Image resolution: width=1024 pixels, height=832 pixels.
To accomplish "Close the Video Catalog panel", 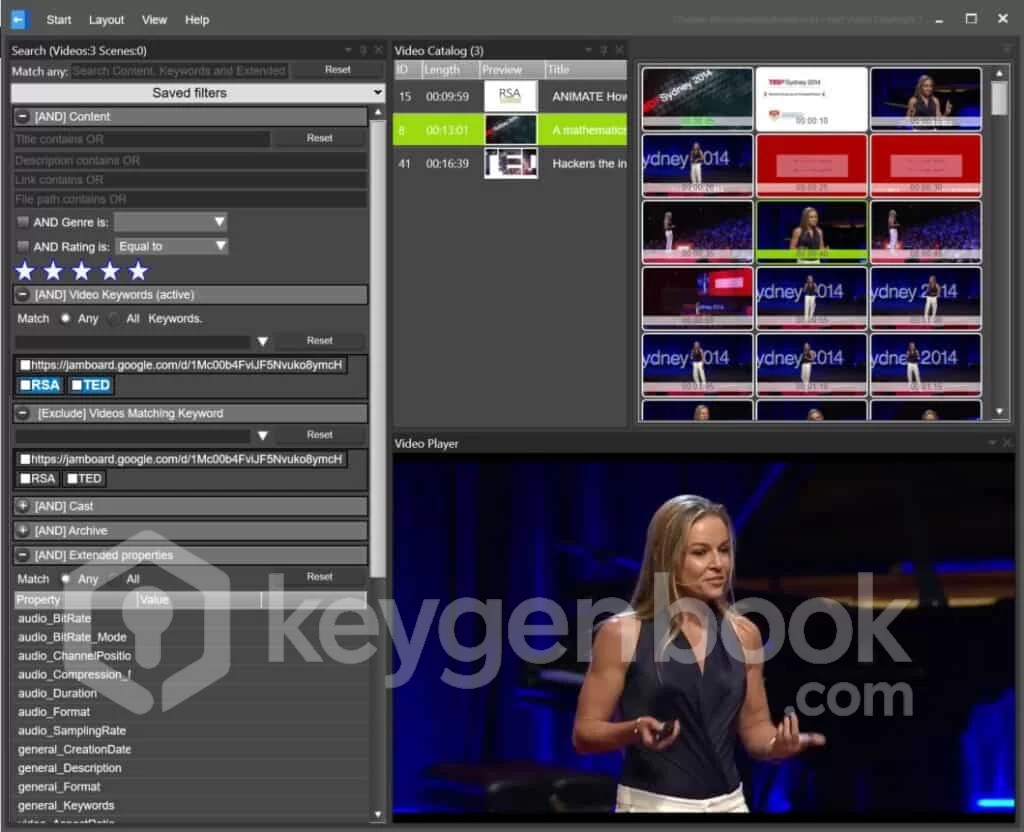I will coord(620,50).
